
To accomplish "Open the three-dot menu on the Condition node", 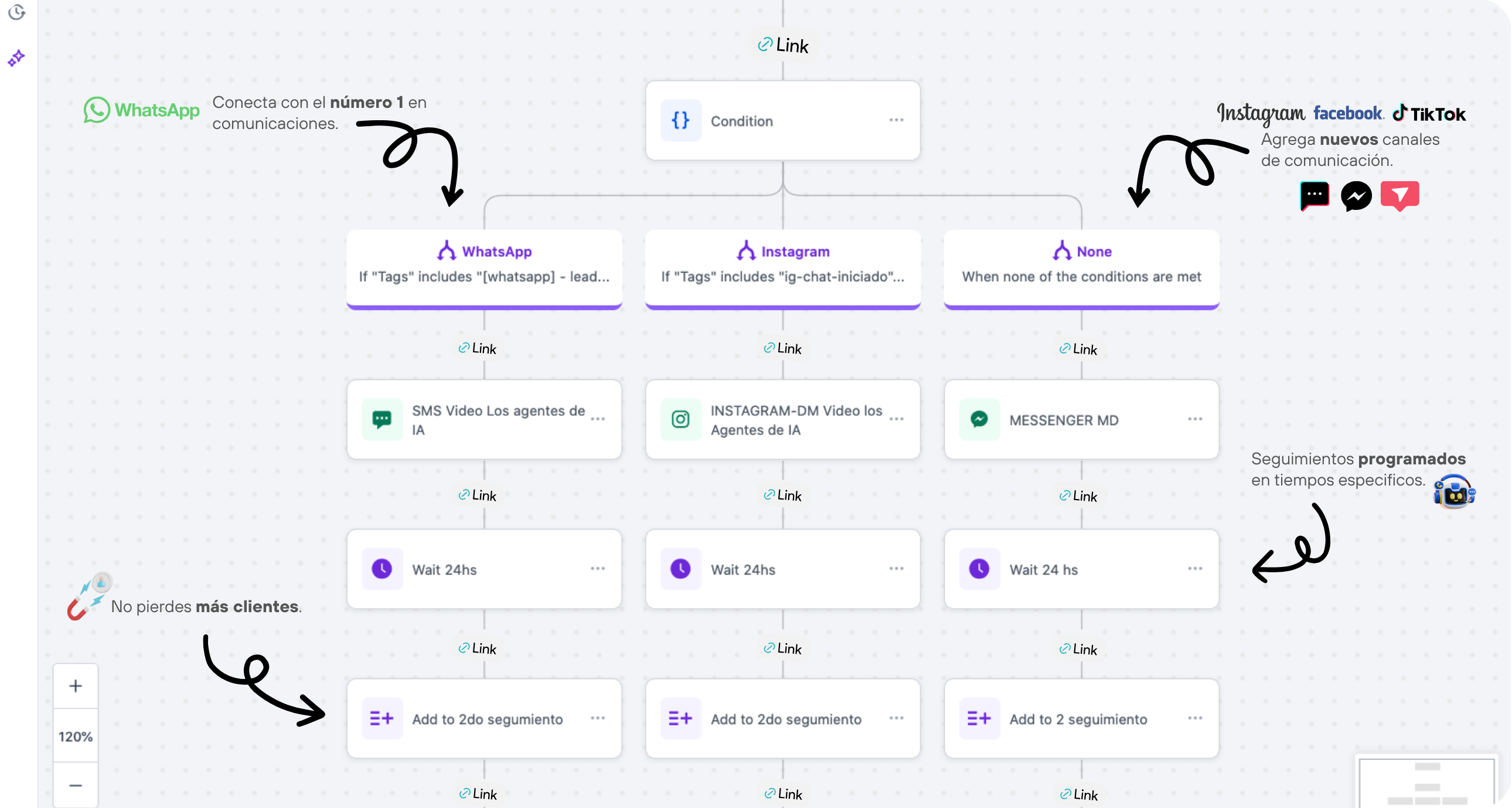I will [x=896, y=120].
